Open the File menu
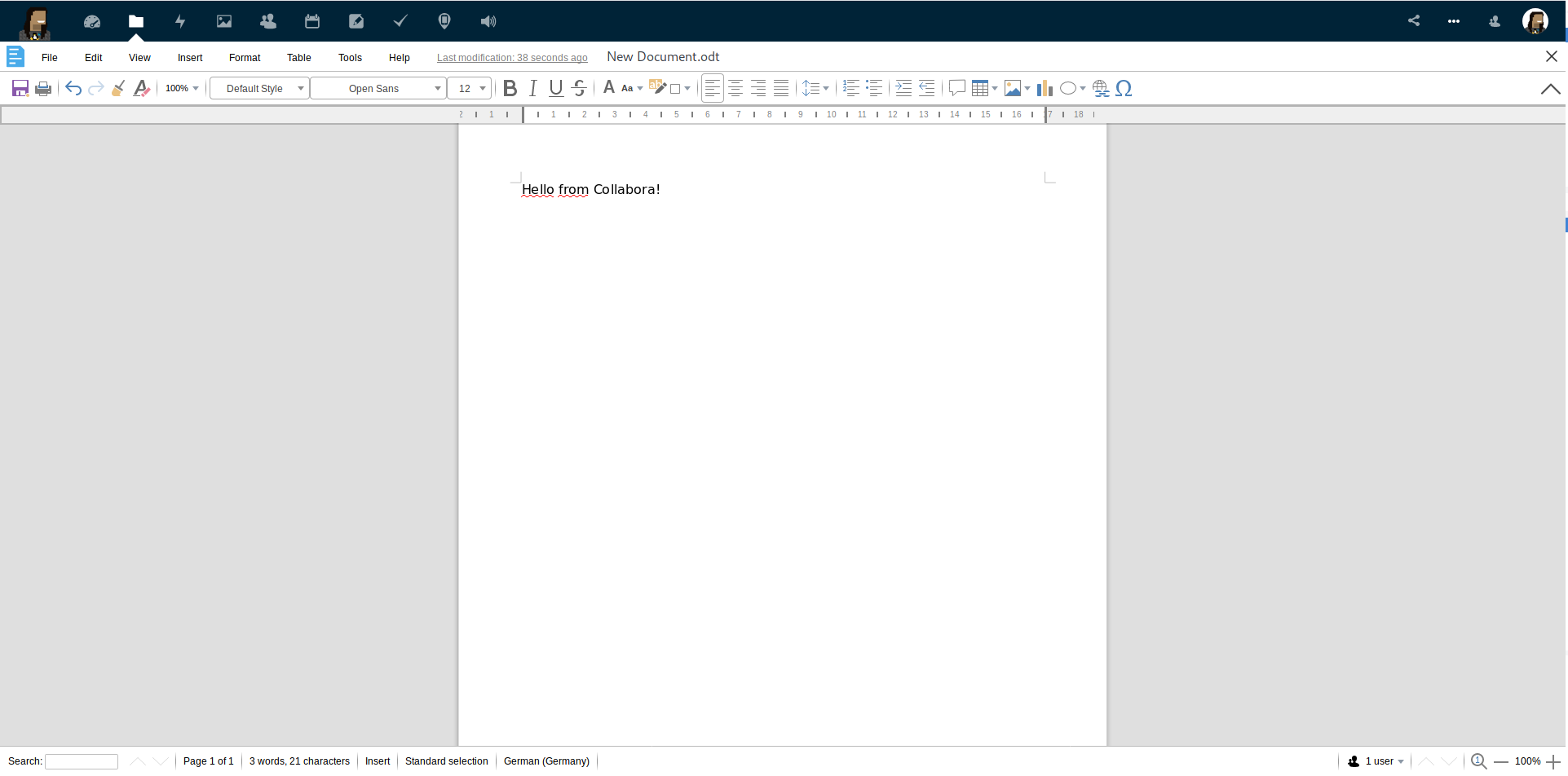 (50, 57)
